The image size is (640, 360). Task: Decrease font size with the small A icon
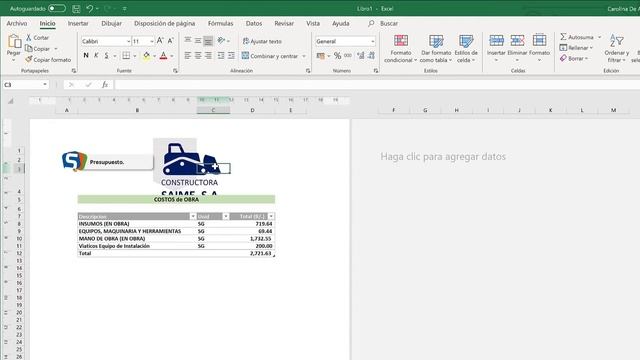click(x=171, y=41)
